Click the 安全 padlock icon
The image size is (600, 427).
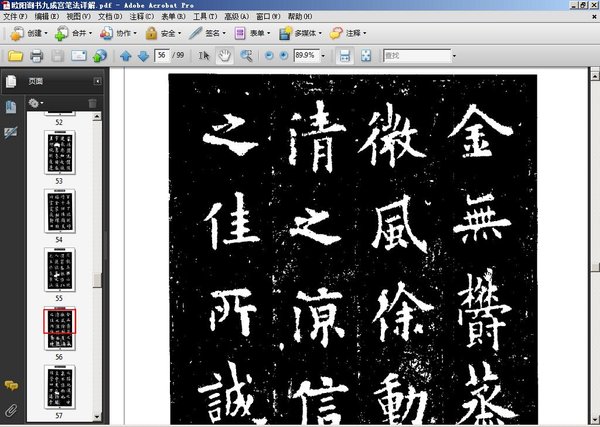tap(152, 34)
